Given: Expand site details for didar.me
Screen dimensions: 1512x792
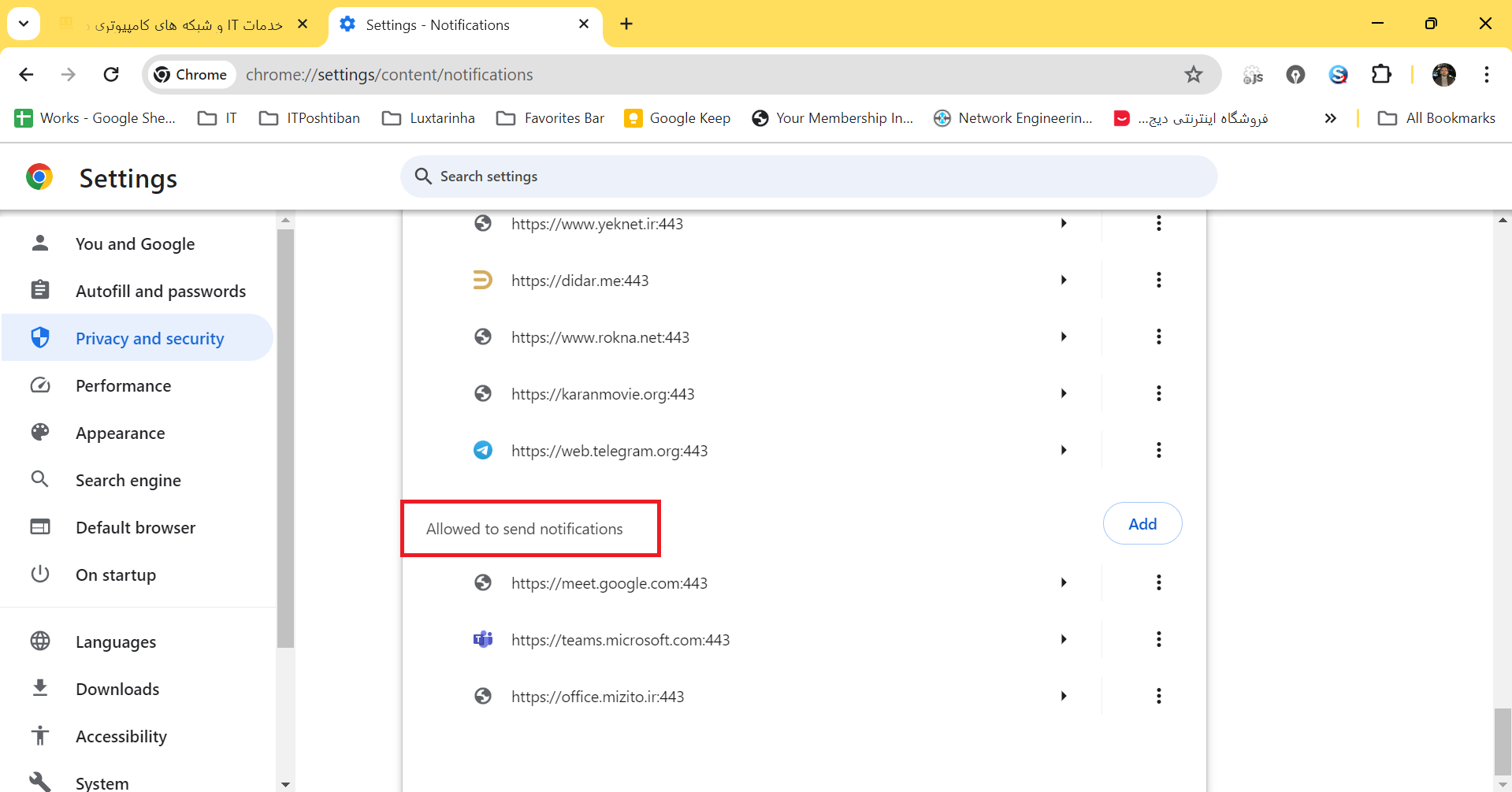Looking at the screenshot, I should (1064, 280).
